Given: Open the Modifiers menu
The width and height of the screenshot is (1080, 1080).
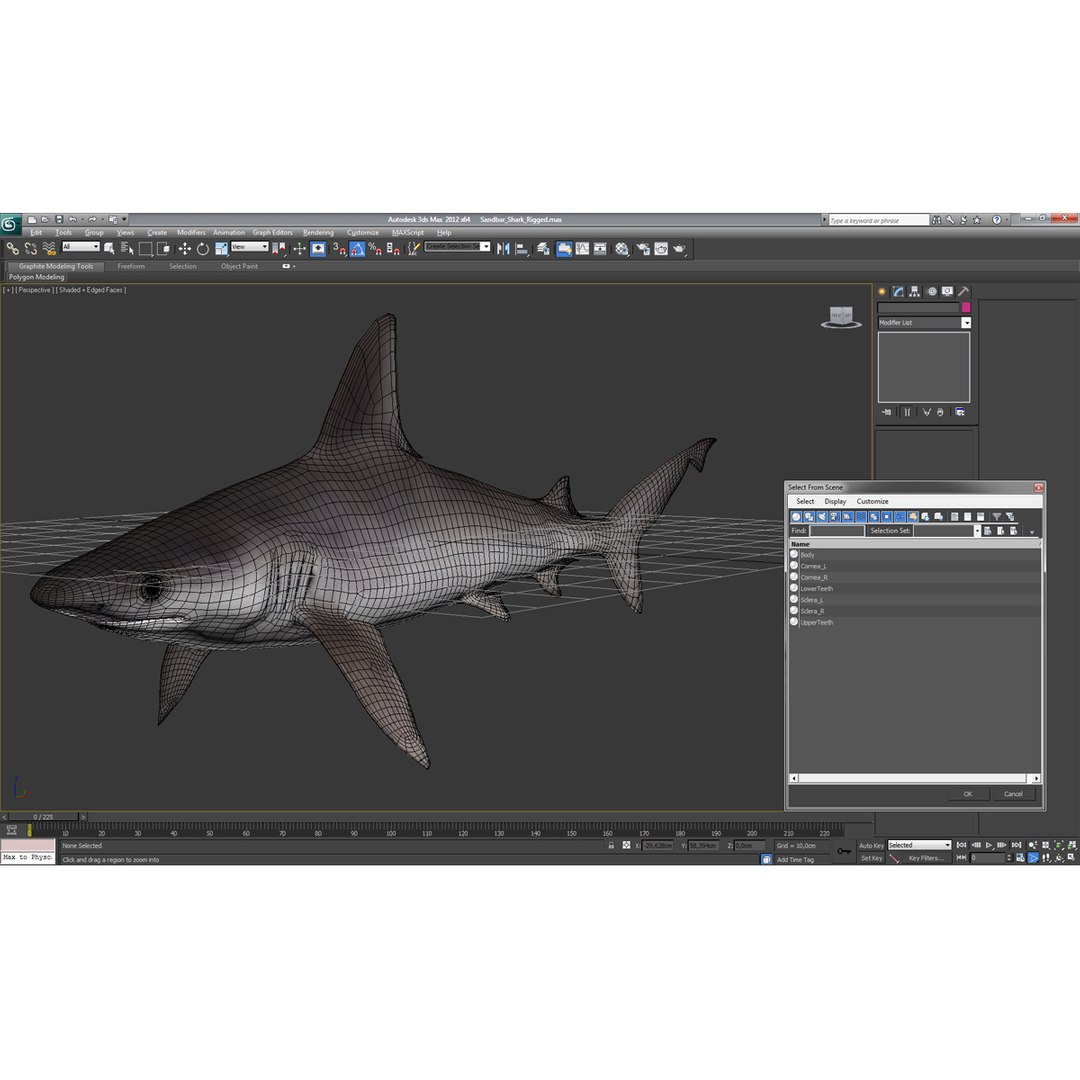Looking at the screenshot, I should pyautogui.click(x=191, y=233).
